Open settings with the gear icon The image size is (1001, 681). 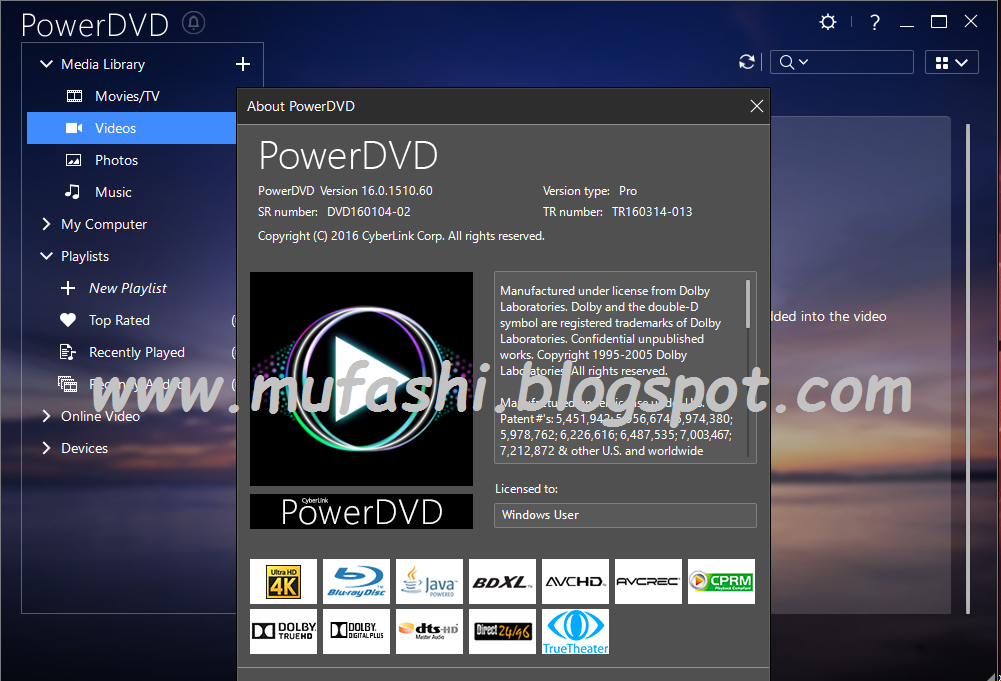(827, 22)
